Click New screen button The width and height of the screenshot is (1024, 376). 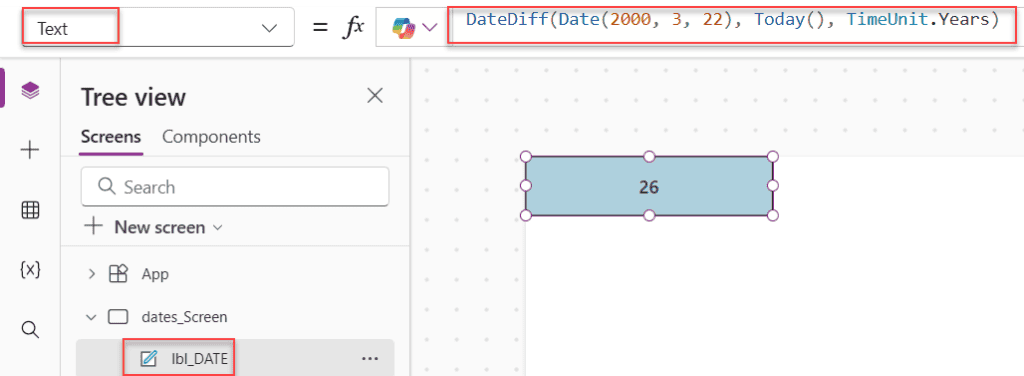[154, 227]
